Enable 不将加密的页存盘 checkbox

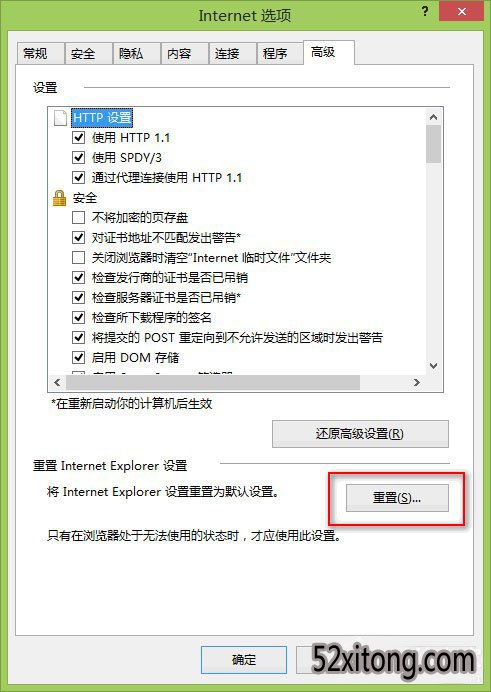click(x=79, y=218)
